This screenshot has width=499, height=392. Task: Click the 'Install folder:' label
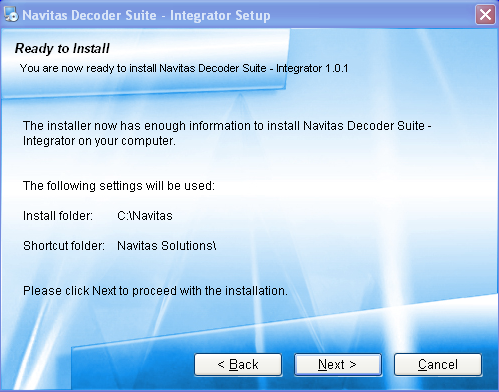(58, 216)
